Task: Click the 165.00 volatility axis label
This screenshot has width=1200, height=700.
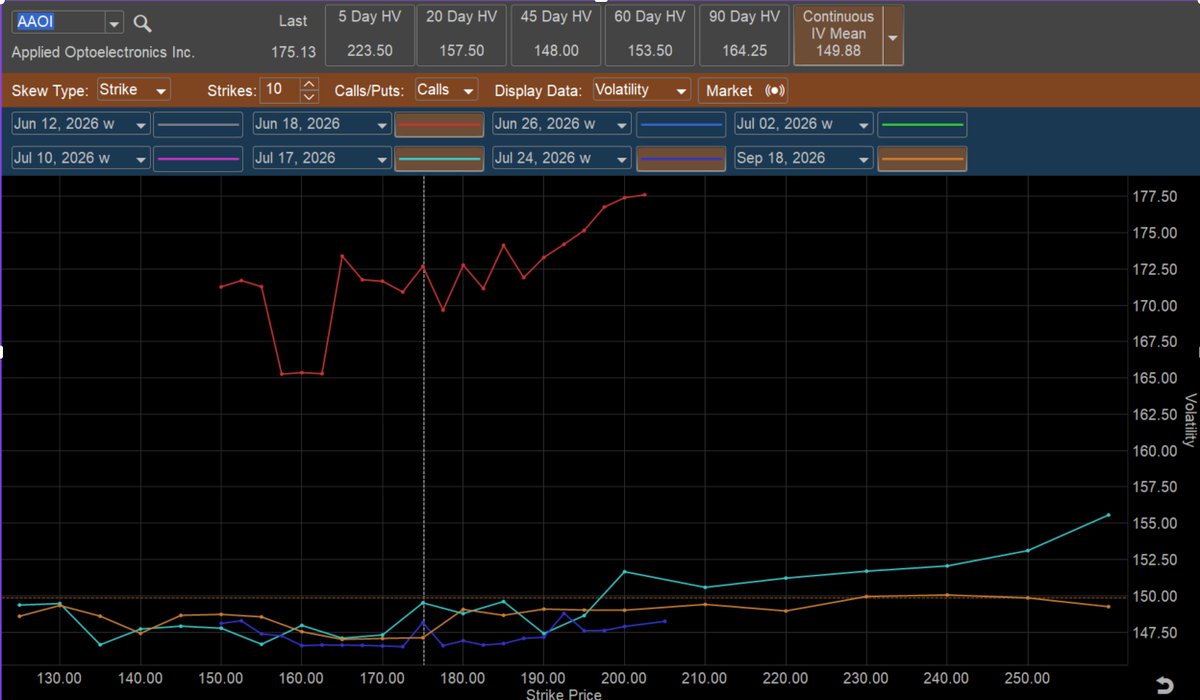Action: pyautogui.click(x=1154, y=378)
